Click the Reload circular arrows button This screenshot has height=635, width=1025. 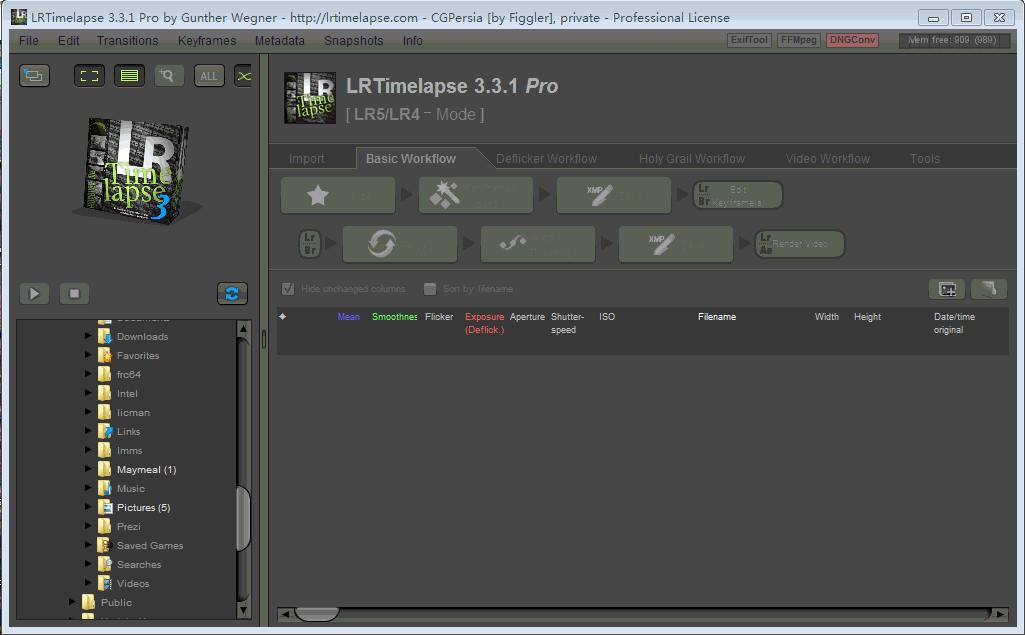(x=400, y=244)
